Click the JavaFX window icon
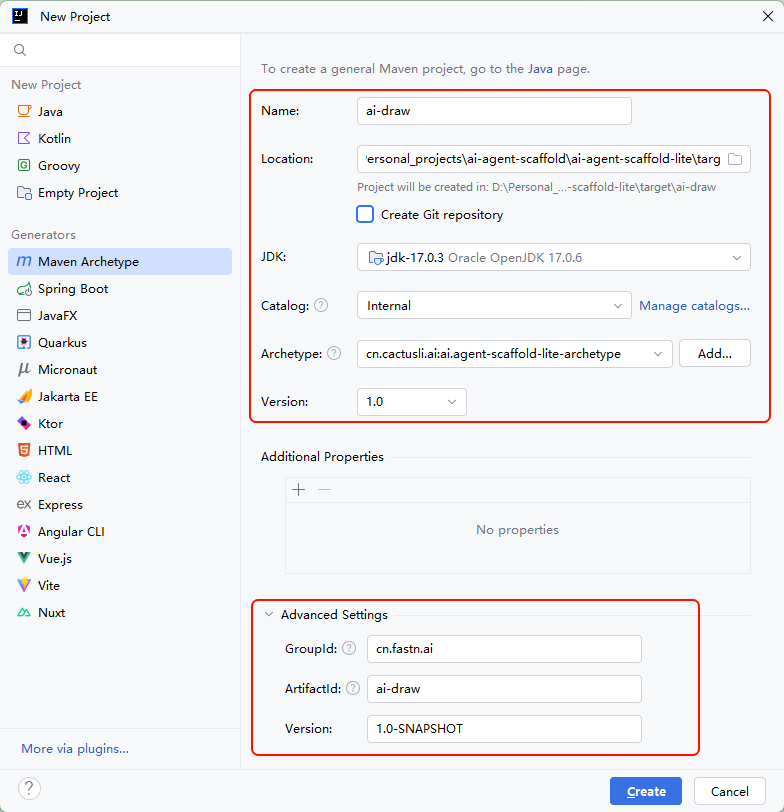Screen dimensions: 784x812 tap(24, 315)
